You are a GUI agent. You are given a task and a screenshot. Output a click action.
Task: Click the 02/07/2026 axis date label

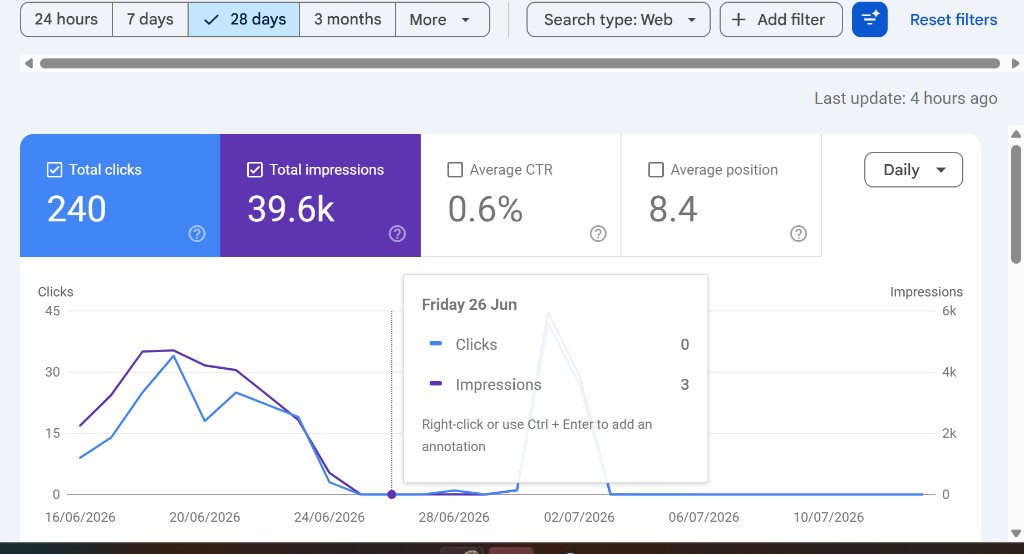[579, 517]
